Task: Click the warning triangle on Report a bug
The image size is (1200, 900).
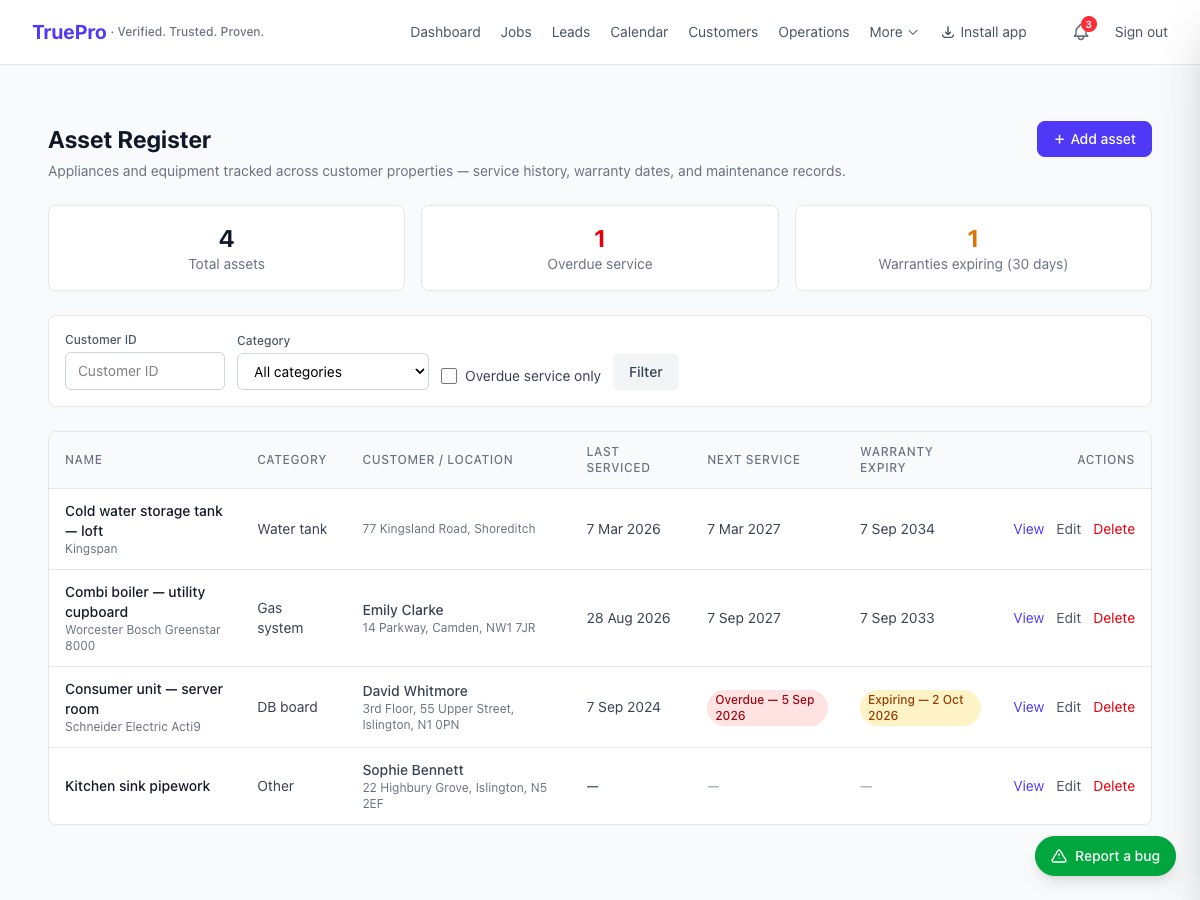Action: 1059,856
